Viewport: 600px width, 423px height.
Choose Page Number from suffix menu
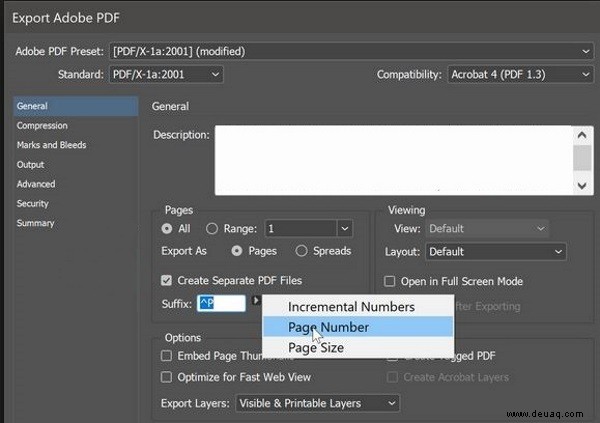[358, 327]
